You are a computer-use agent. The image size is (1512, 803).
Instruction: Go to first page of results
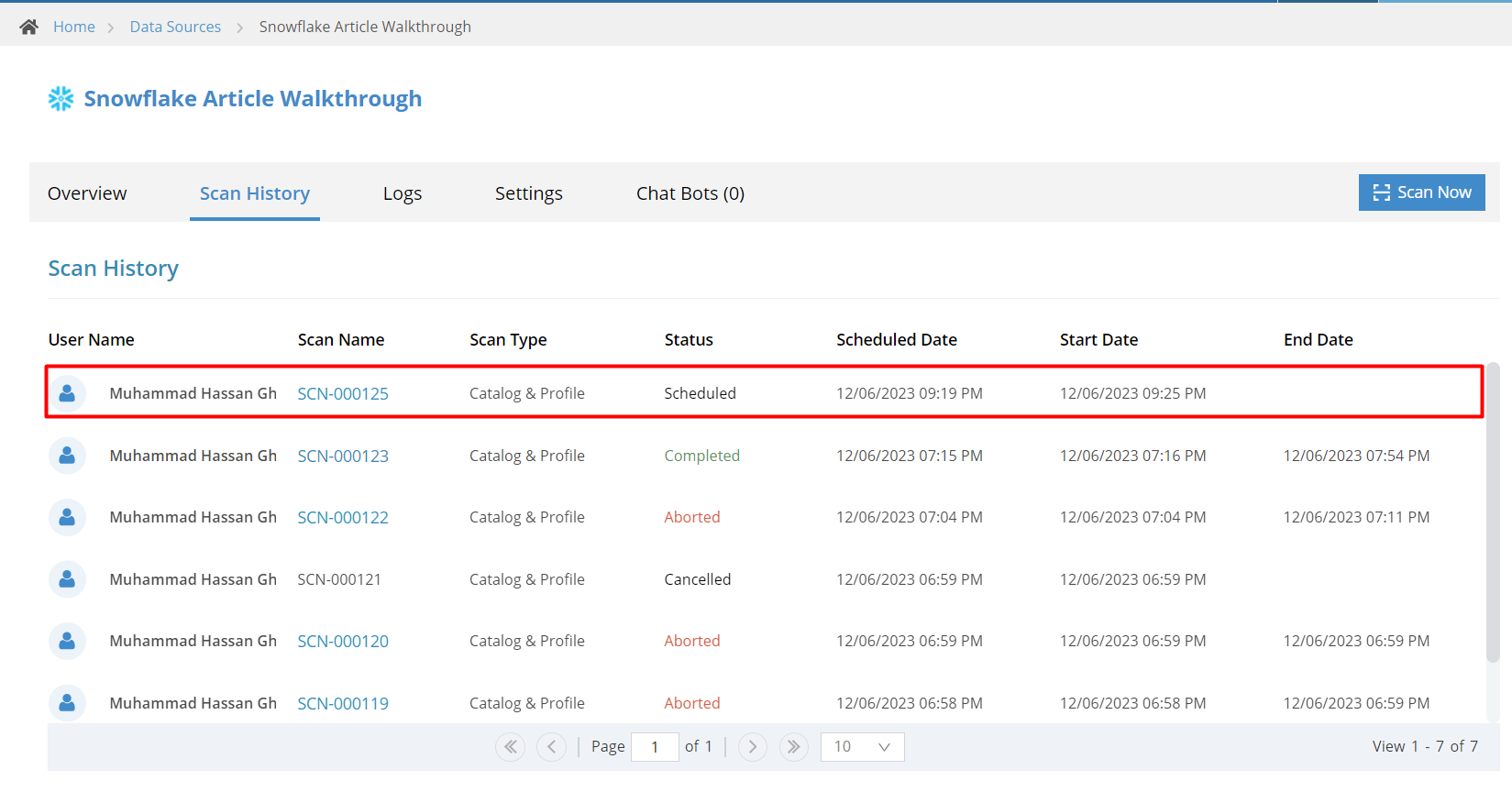coord(511,747)
